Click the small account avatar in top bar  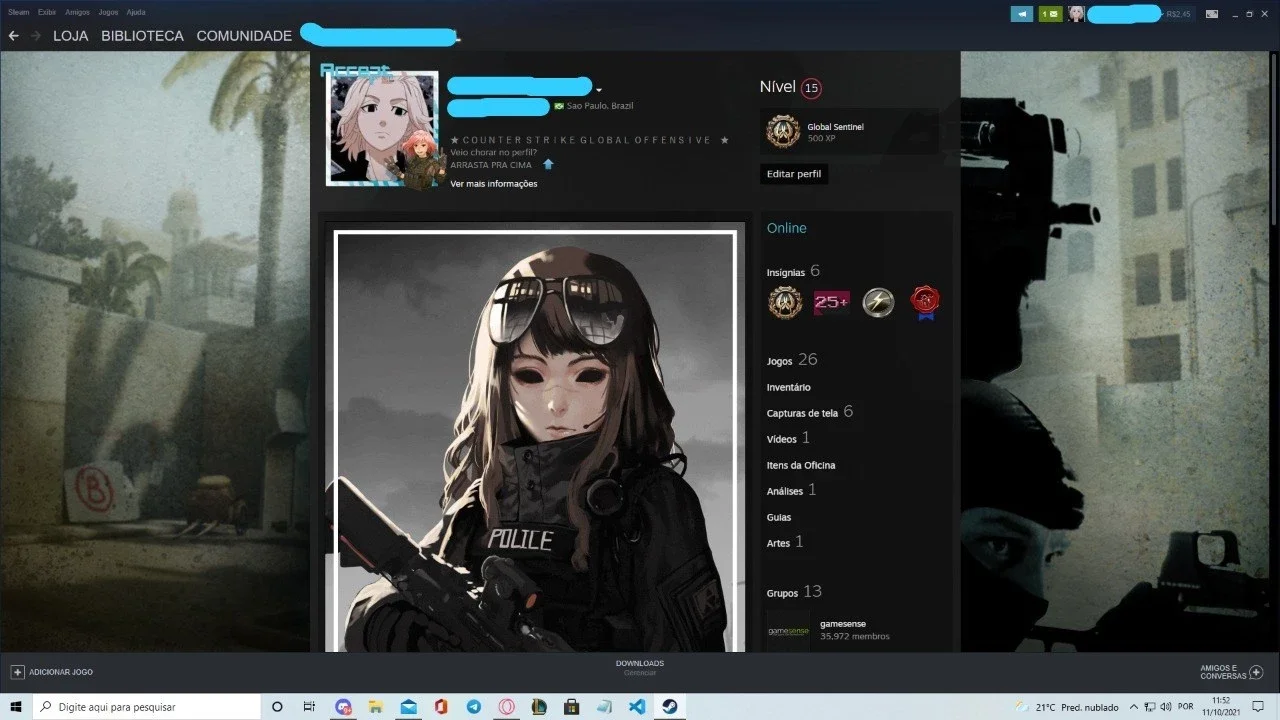[x=1076, y=14]
